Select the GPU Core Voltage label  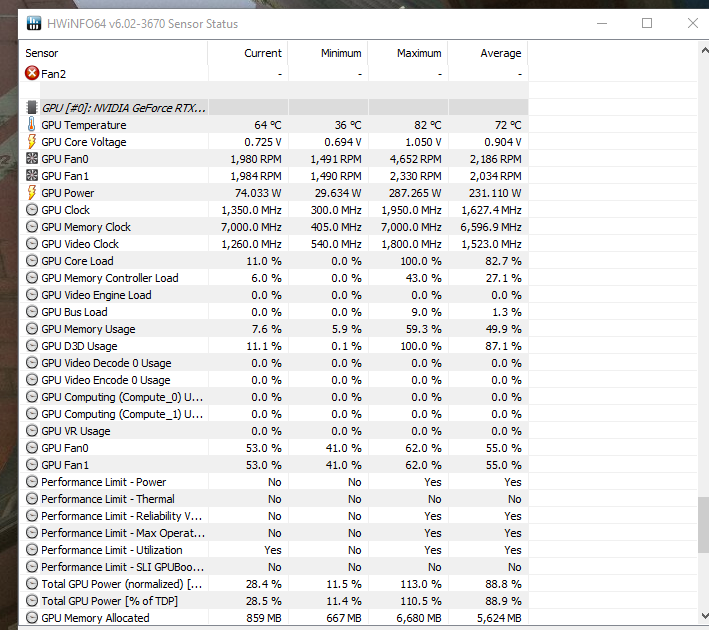pyautogui.click(x=84, y=142)
